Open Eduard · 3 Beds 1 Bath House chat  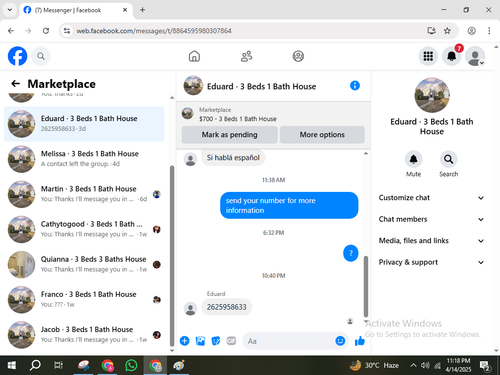[x=84, y=124]
